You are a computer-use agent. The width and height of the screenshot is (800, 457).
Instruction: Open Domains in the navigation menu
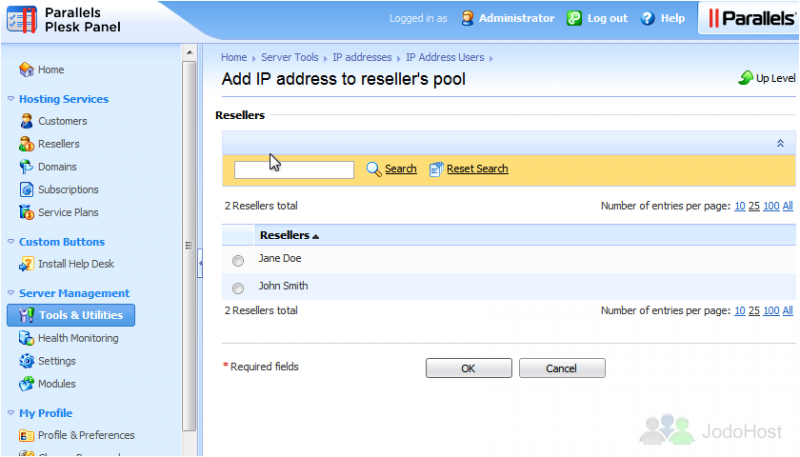point(57,167)
